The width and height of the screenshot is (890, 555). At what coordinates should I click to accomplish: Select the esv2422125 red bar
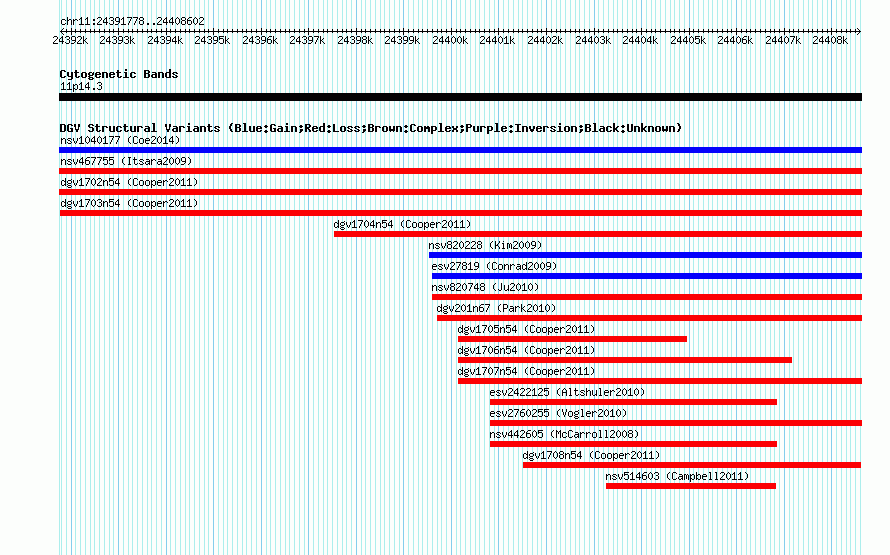633,402
